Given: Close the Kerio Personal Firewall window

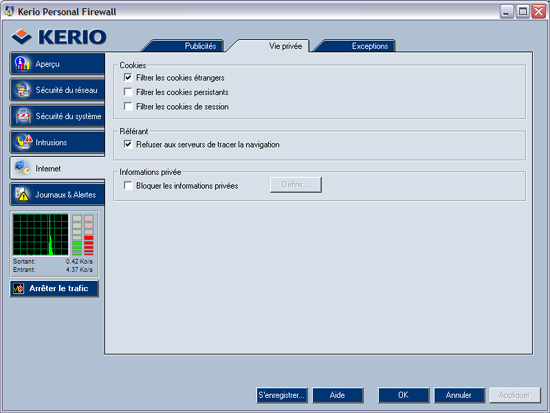Looking at the screenshot, I should (x=538, y=12).
